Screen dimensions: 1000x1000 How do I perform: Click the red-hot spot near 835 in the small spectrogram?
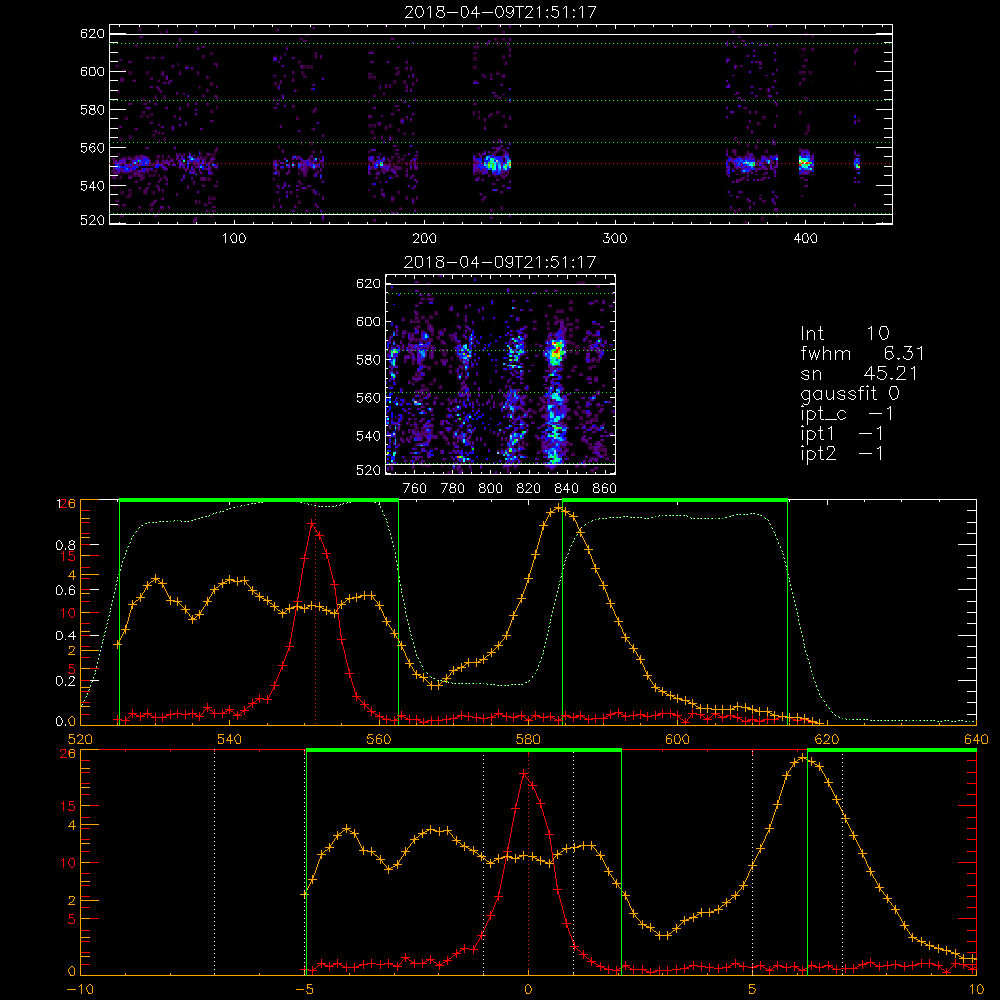[x=557, y=349]
